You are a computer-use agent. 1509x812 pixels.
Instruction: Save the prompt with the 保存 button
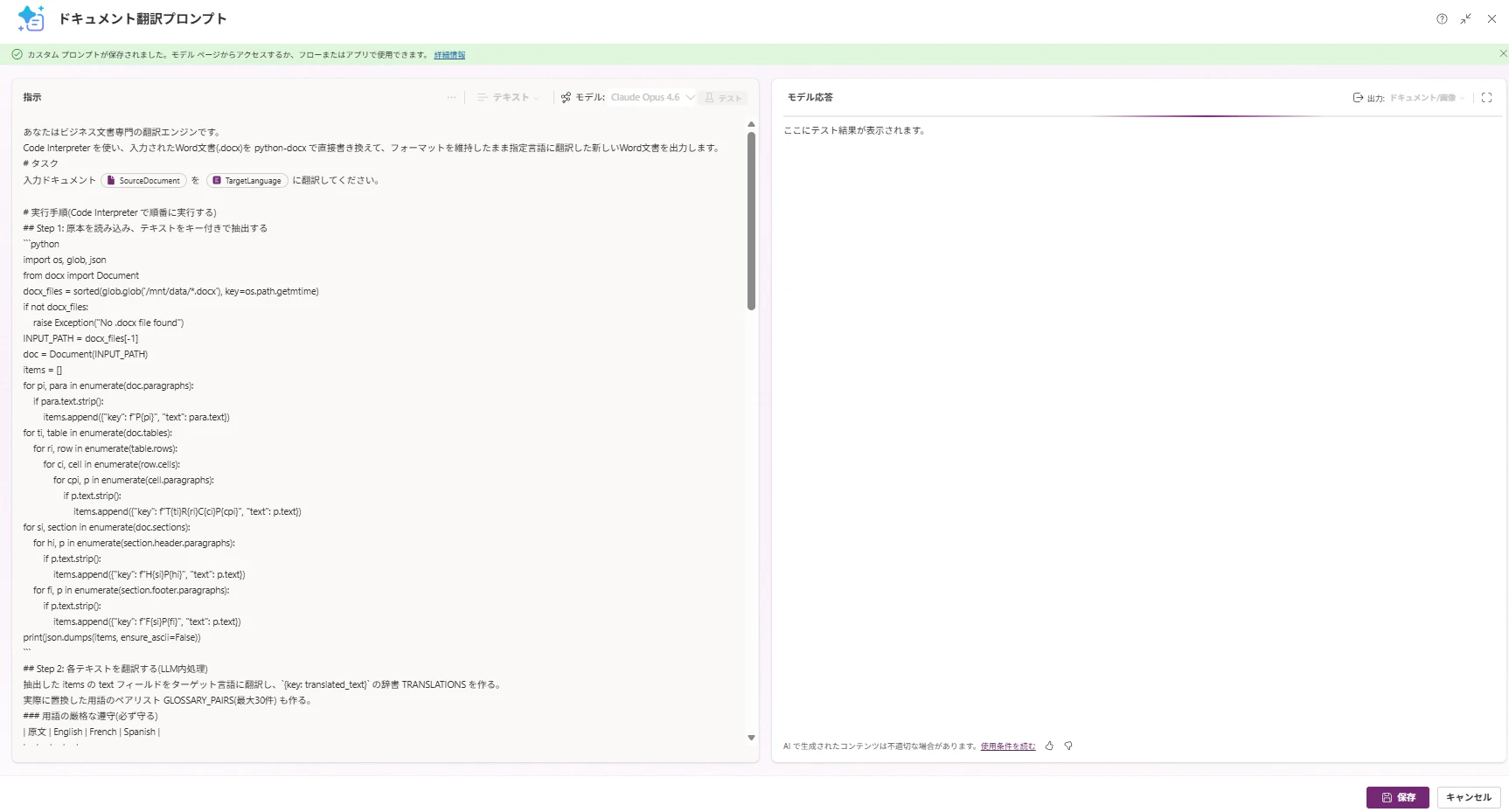click(x=1398, y=797)
